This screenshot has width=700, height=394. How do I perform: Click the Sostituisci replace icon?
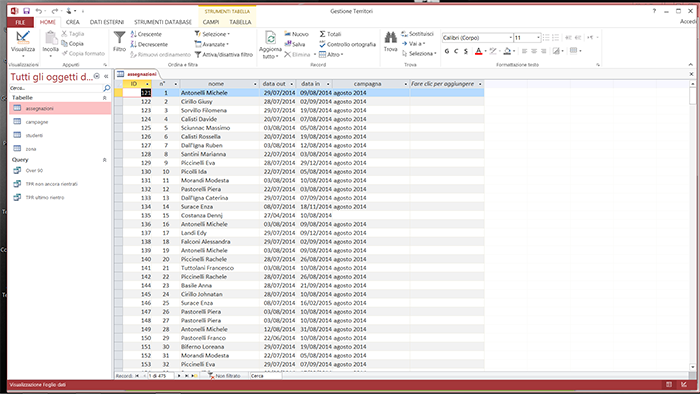pos(404,34)
